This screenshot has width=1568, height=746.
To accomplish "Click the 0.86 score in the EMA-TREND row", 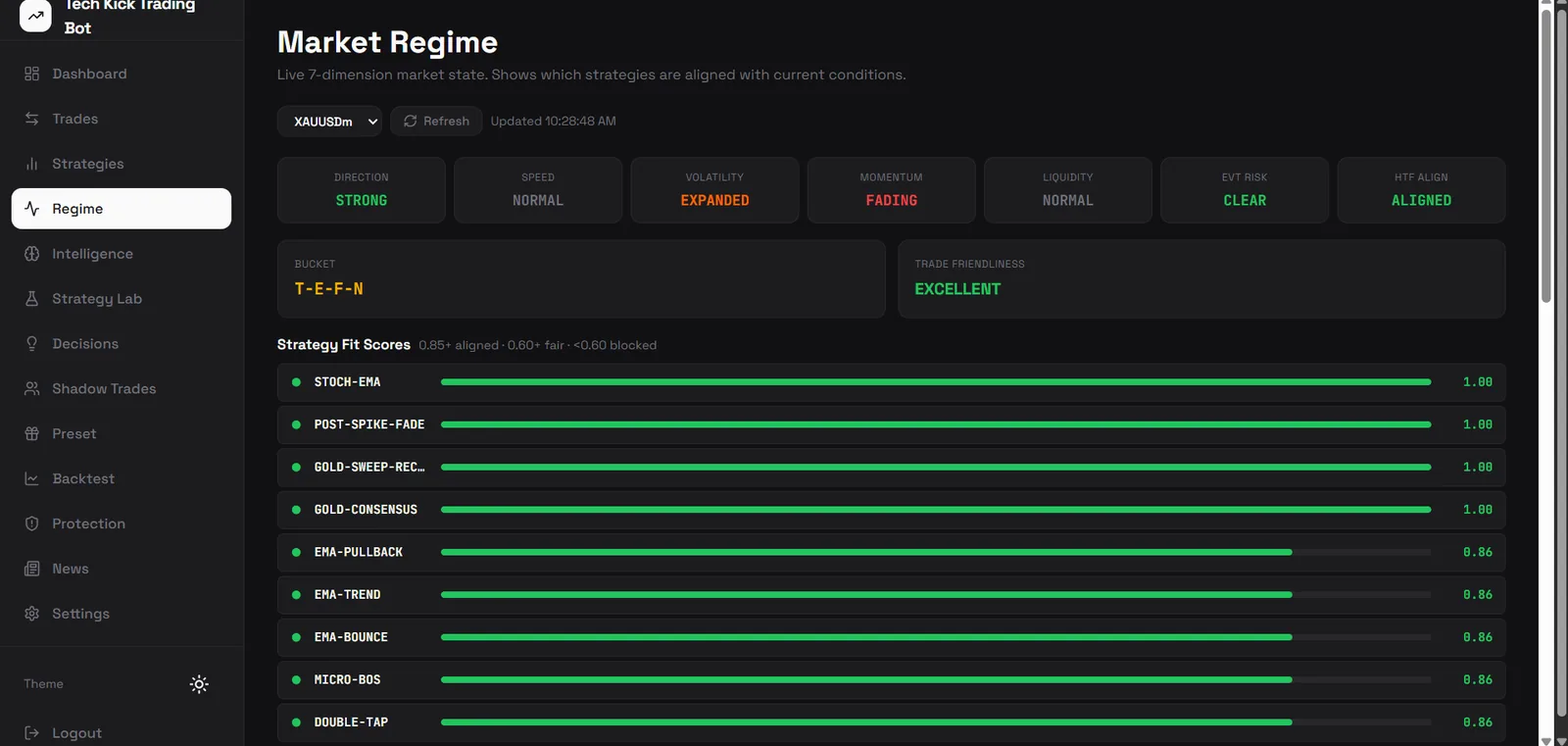I will [x=1478, y=595].
